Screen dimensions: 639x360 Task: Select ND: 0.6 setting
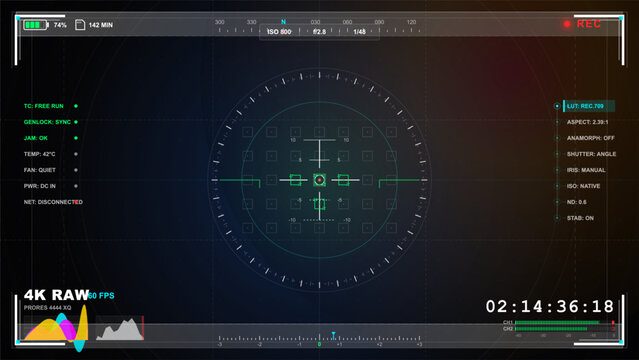point(577,202)
